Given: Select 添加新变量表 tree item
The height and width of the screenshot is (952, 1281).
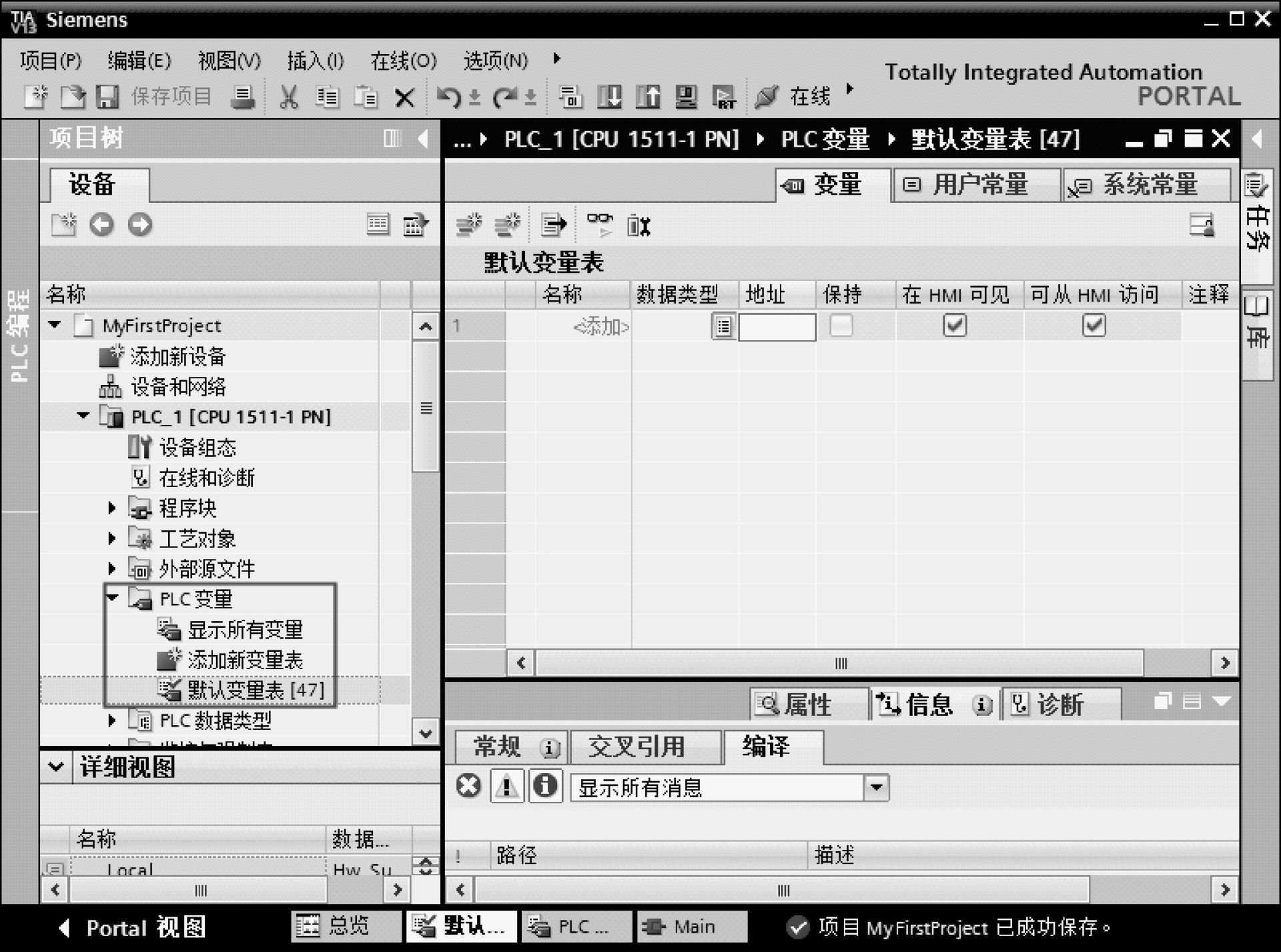Looking at the screenshot, I should point(246,660).
